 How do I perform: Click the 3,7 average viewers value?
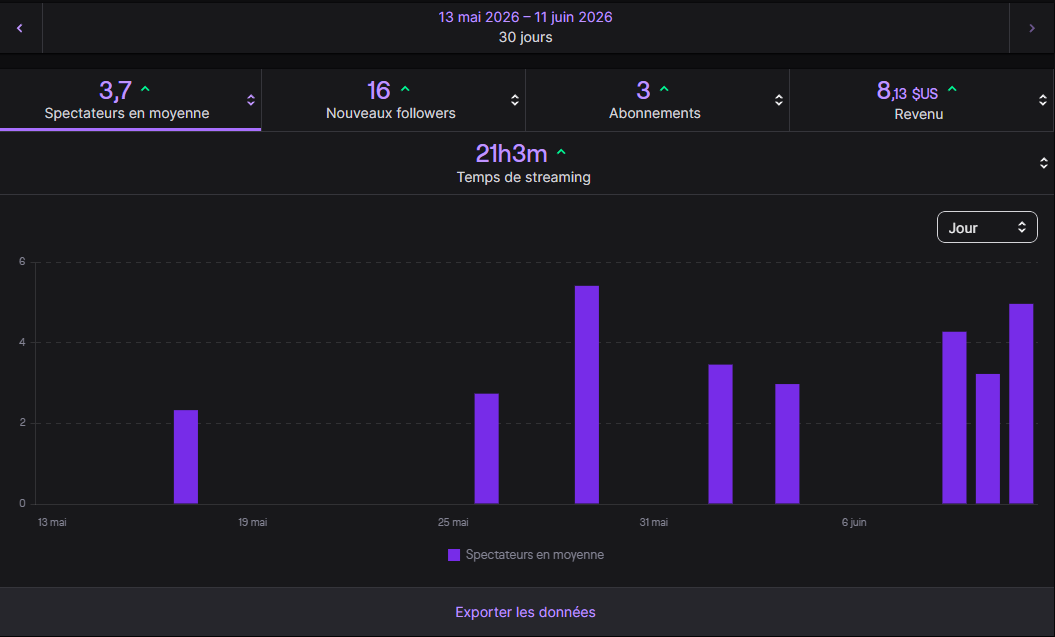(115, 90)
